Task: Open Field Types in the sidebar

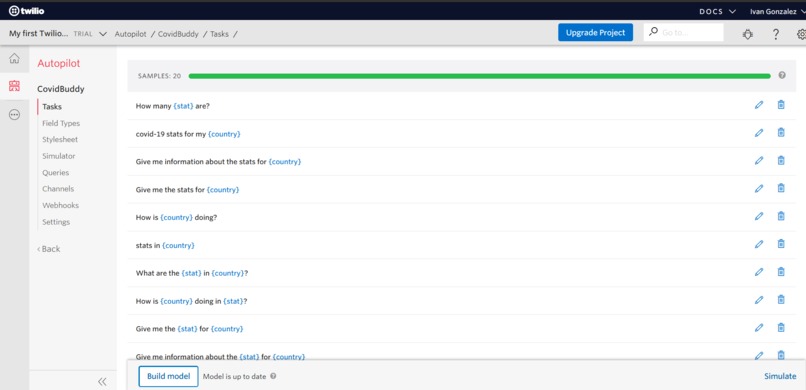Action: coord(61,123)
